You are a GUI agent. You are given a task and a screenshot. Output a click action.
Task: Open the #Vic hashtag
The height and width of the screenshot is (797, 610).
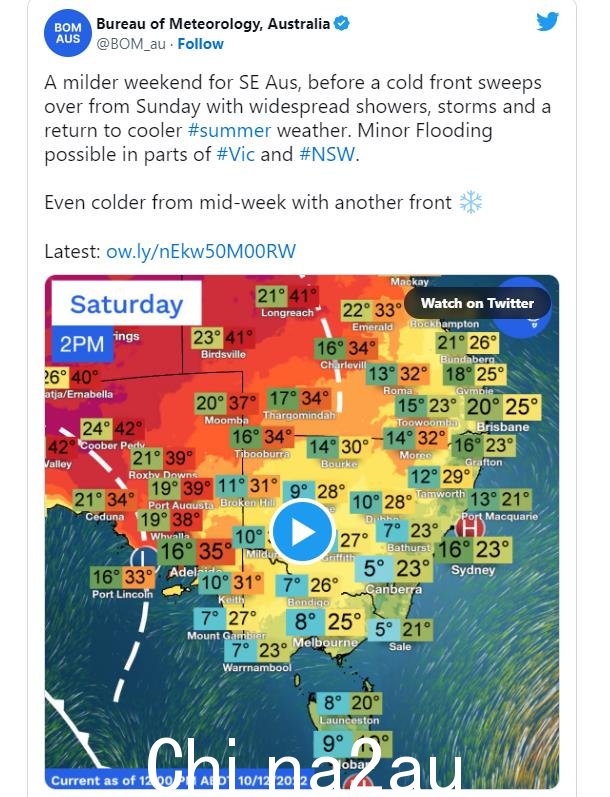(235, 154)
